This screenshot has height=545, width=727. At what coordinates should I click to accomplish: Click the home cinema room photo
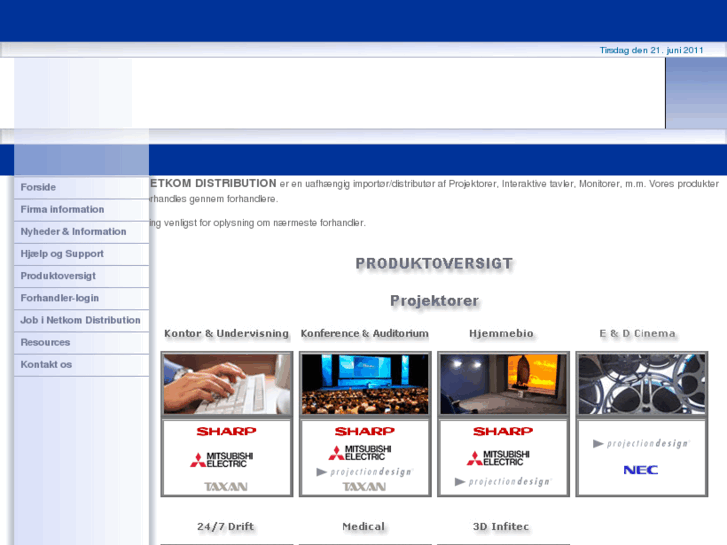coord(503,384)
